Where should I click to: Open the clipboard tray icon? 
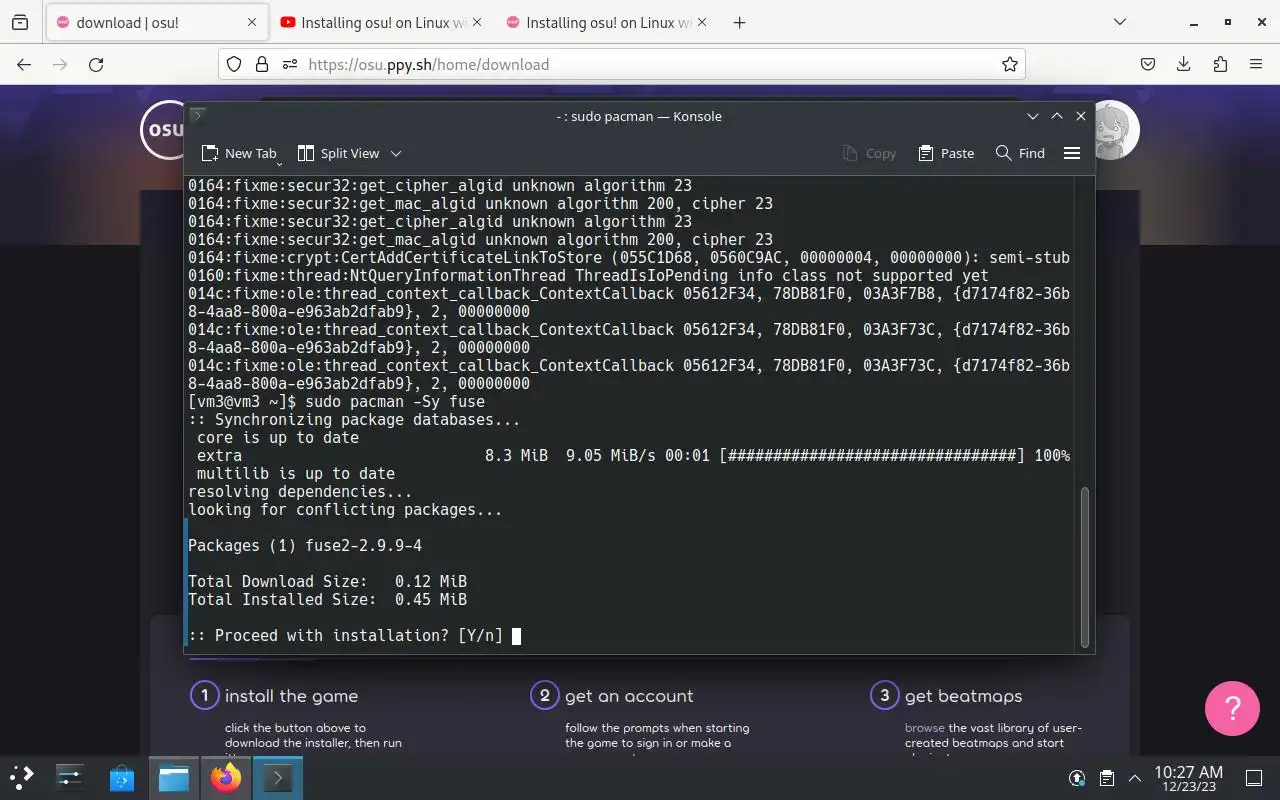coord(1107,778)
